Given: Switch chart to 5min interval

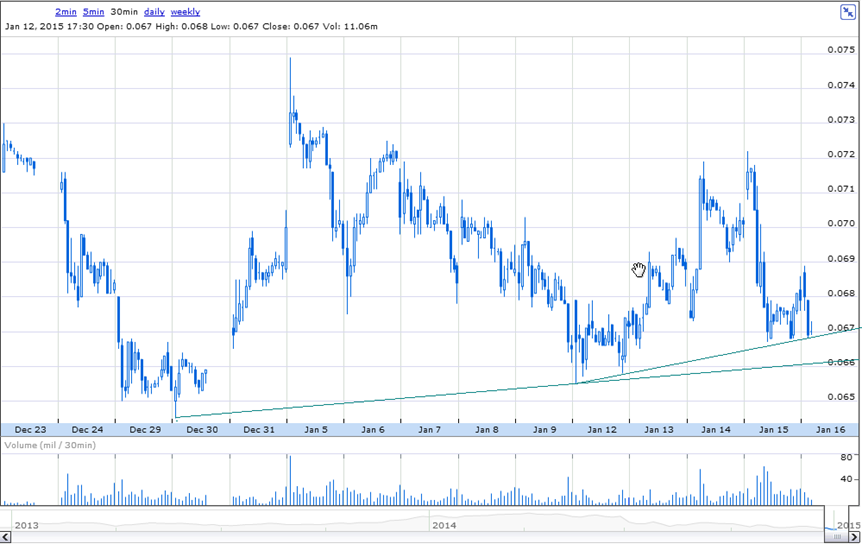Looking at the screenshot, I should click(93, 12).
